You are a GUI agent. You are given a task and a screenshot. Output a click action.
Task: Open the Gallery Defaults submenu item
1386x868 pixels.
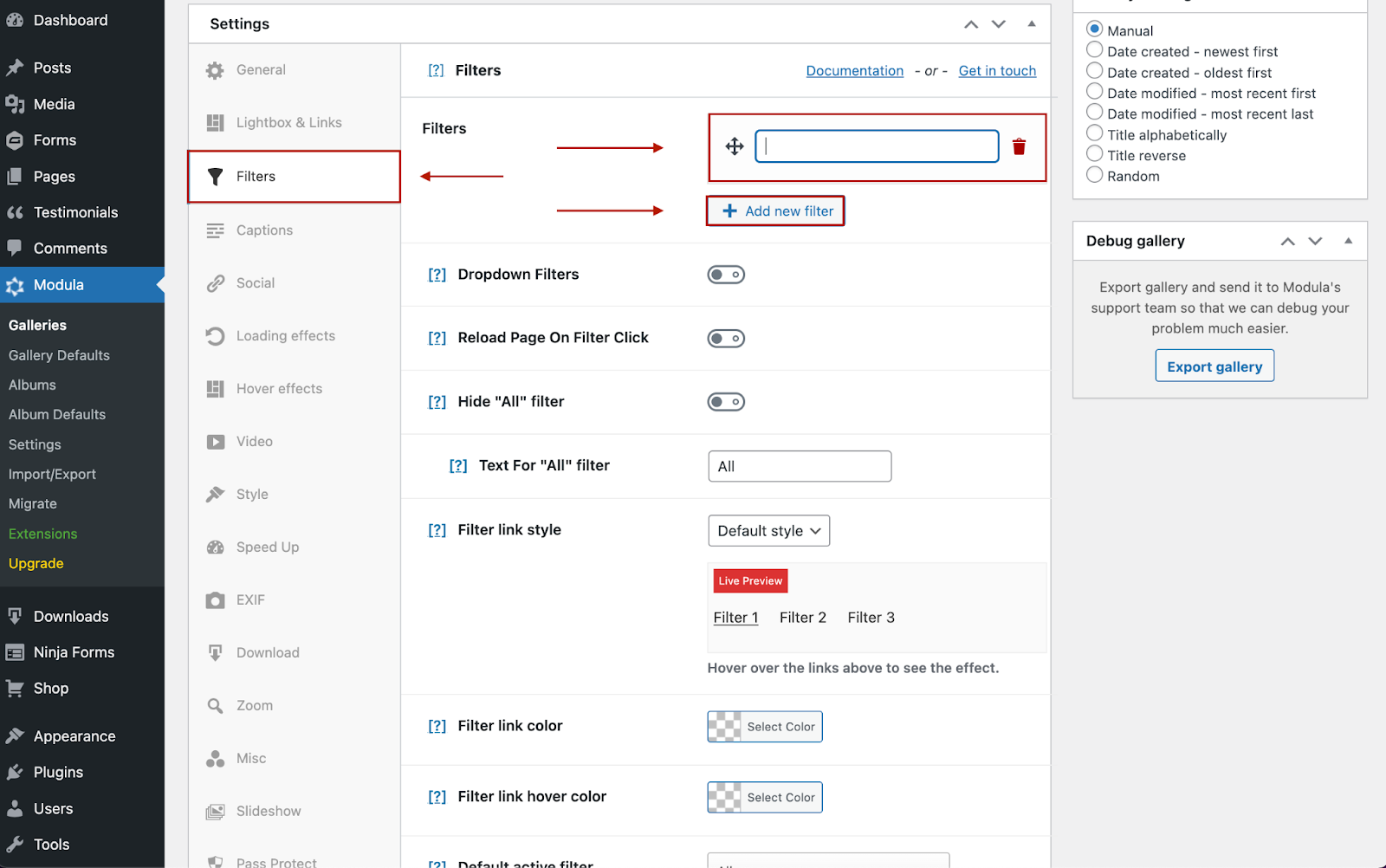tap(59, 355)
